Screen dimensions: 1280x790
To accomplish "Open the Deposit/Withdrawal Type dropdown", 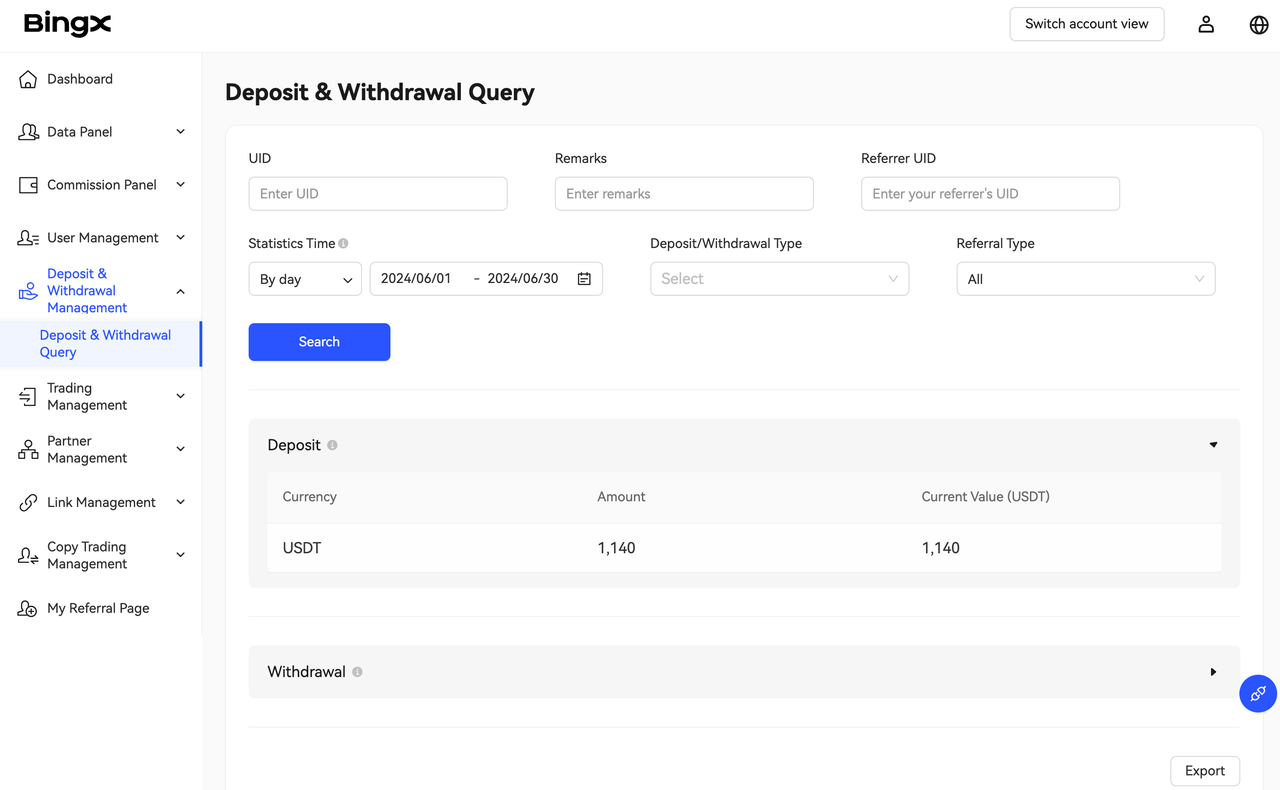I will [779, 279].
